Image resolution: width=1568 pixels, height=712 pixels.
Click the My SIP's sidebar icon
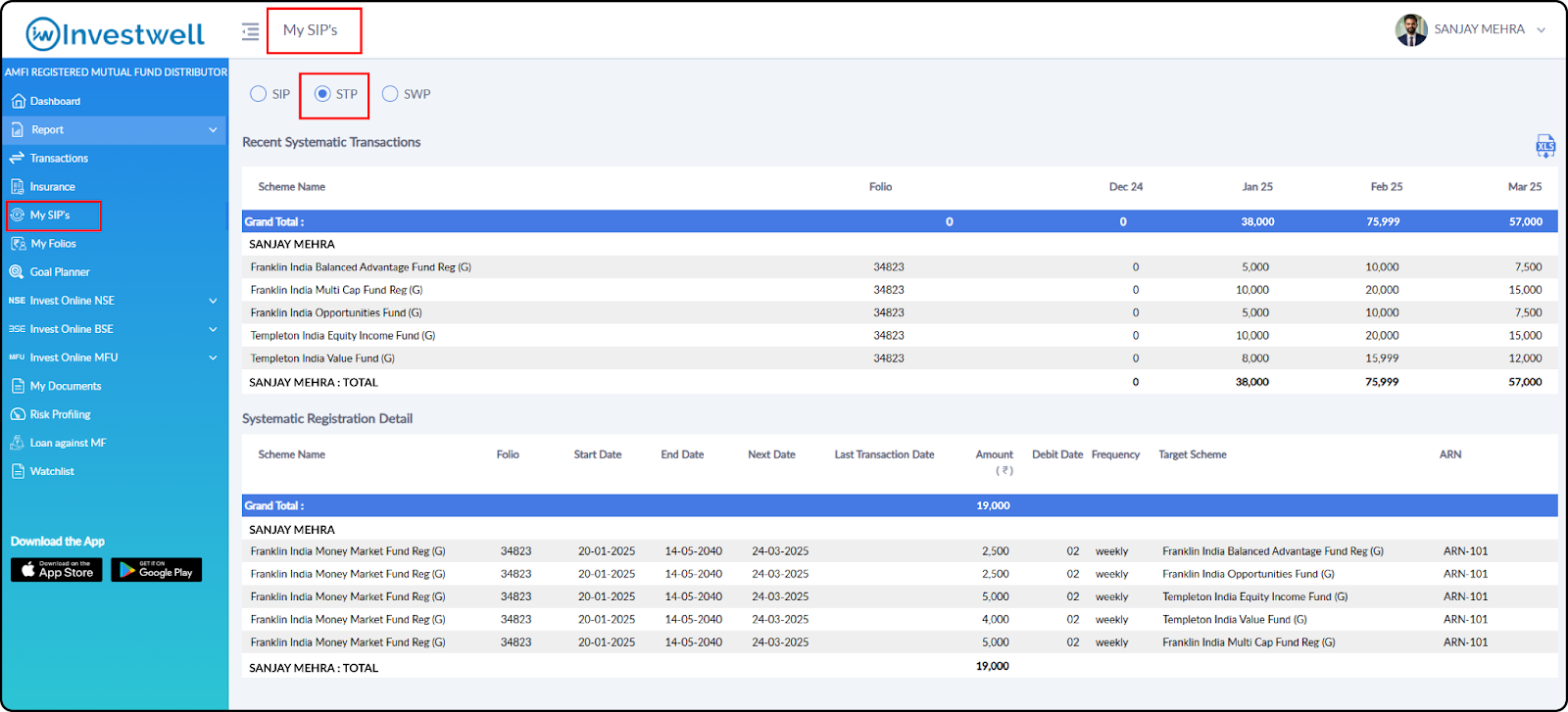point(18,214)
